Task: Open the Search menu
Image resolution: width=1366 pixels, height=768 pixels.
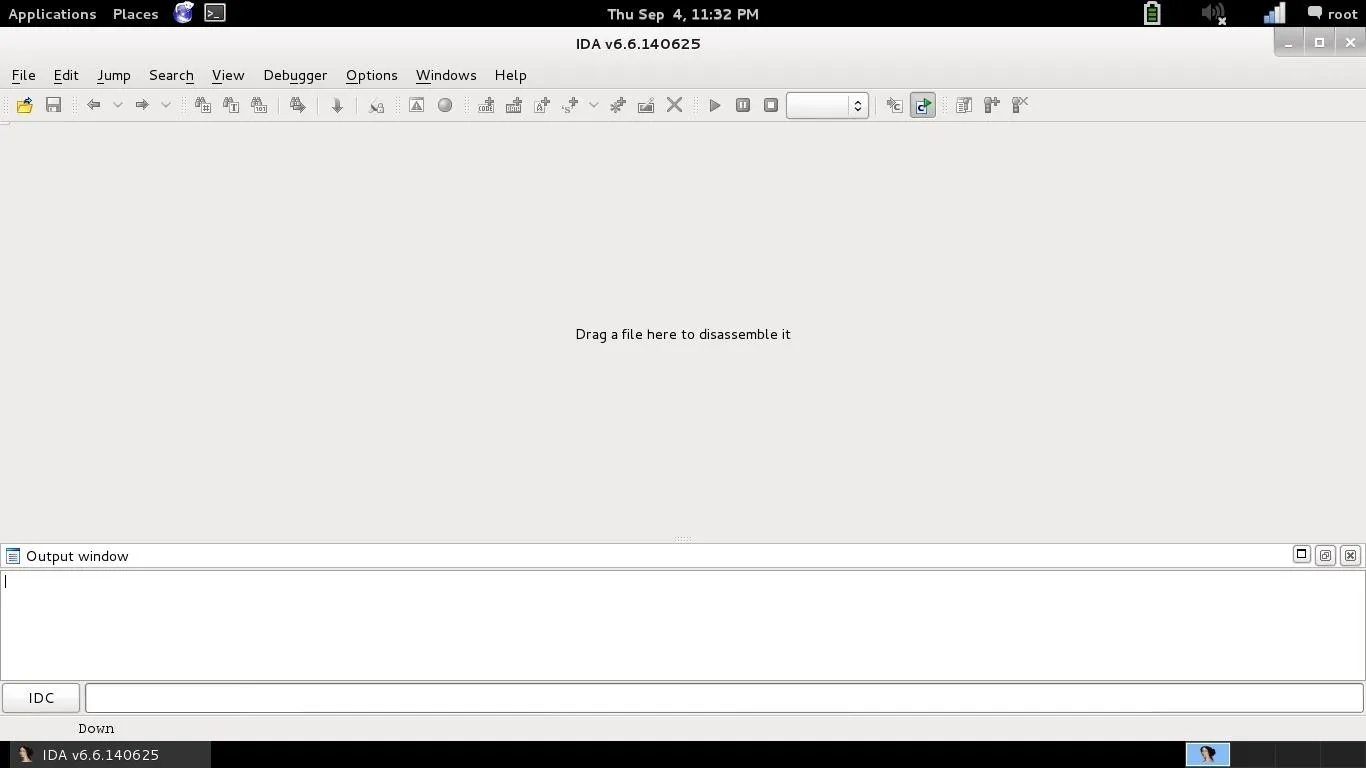Action: [171, 75]
